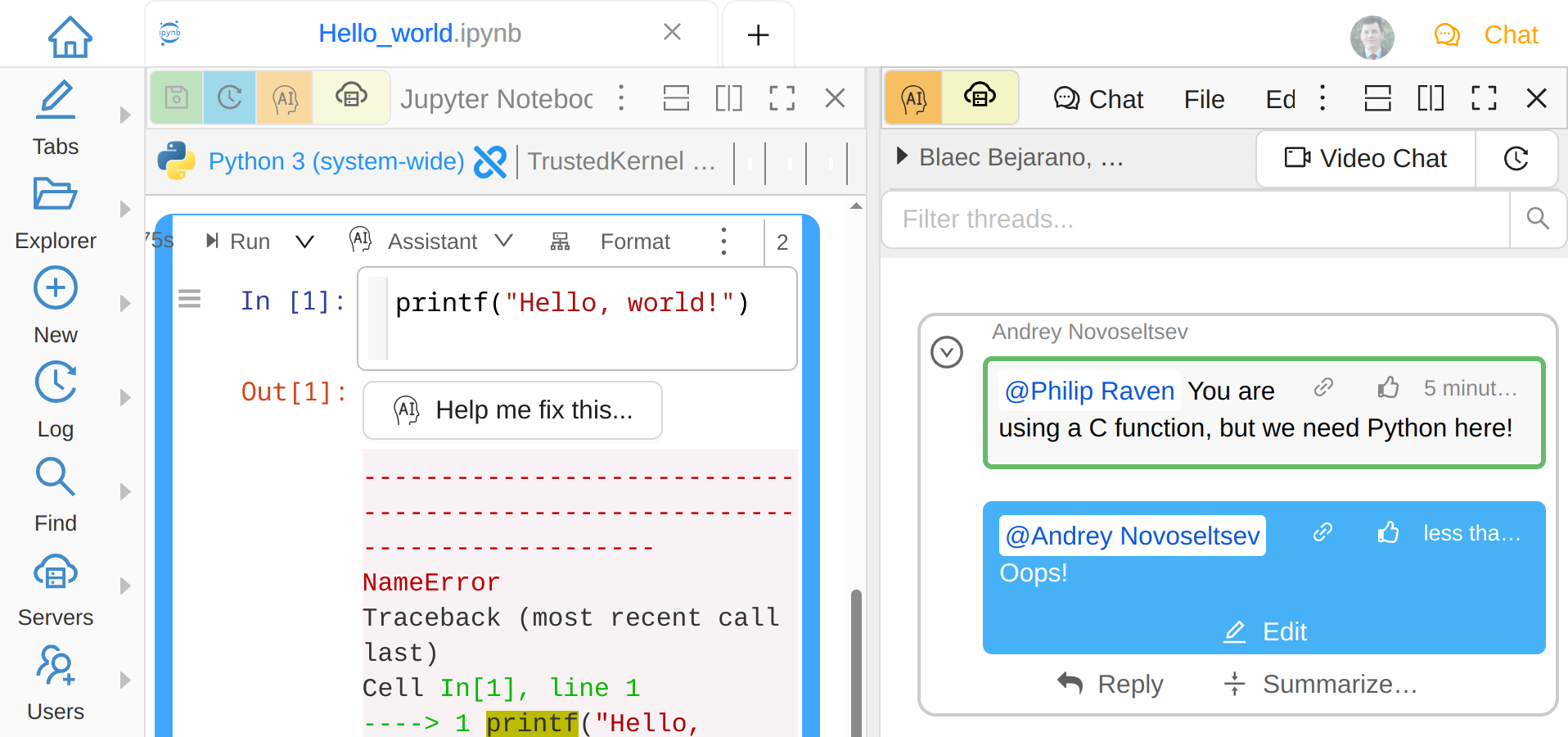This screenshot has height=737, width=1568.
Task: Switch to the Hello_world.ipynb tab
Action: pyautogui.click(x=419, y=34)
